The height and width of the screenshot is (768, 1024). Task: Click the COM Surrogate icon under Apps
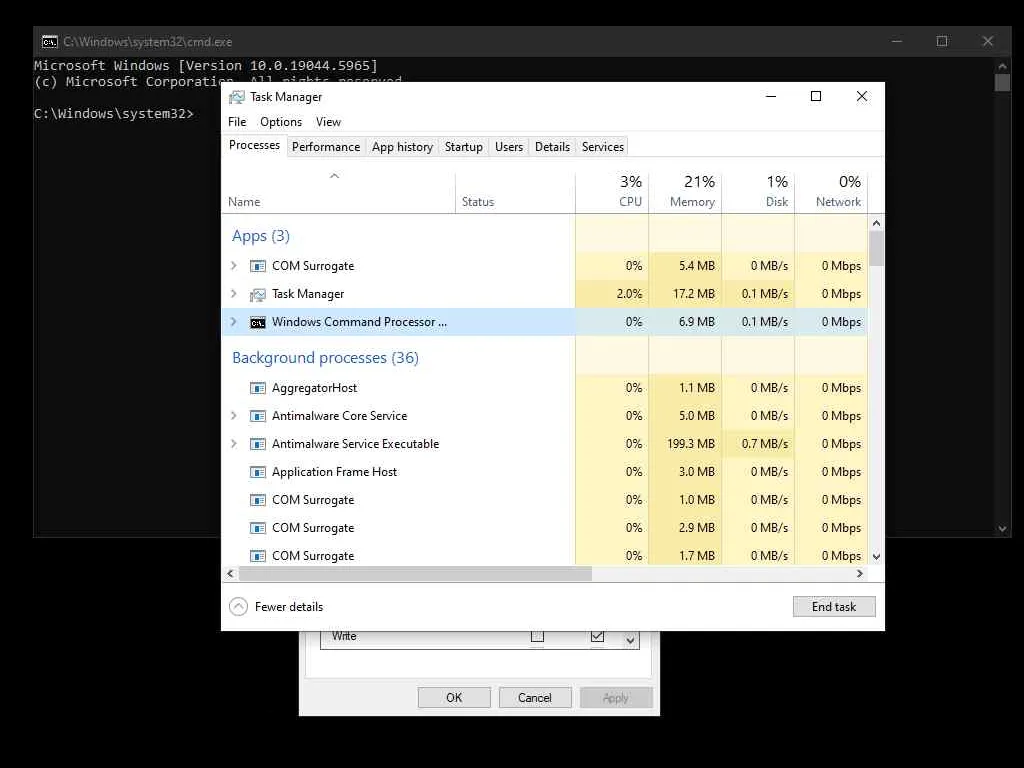point(258,266)
